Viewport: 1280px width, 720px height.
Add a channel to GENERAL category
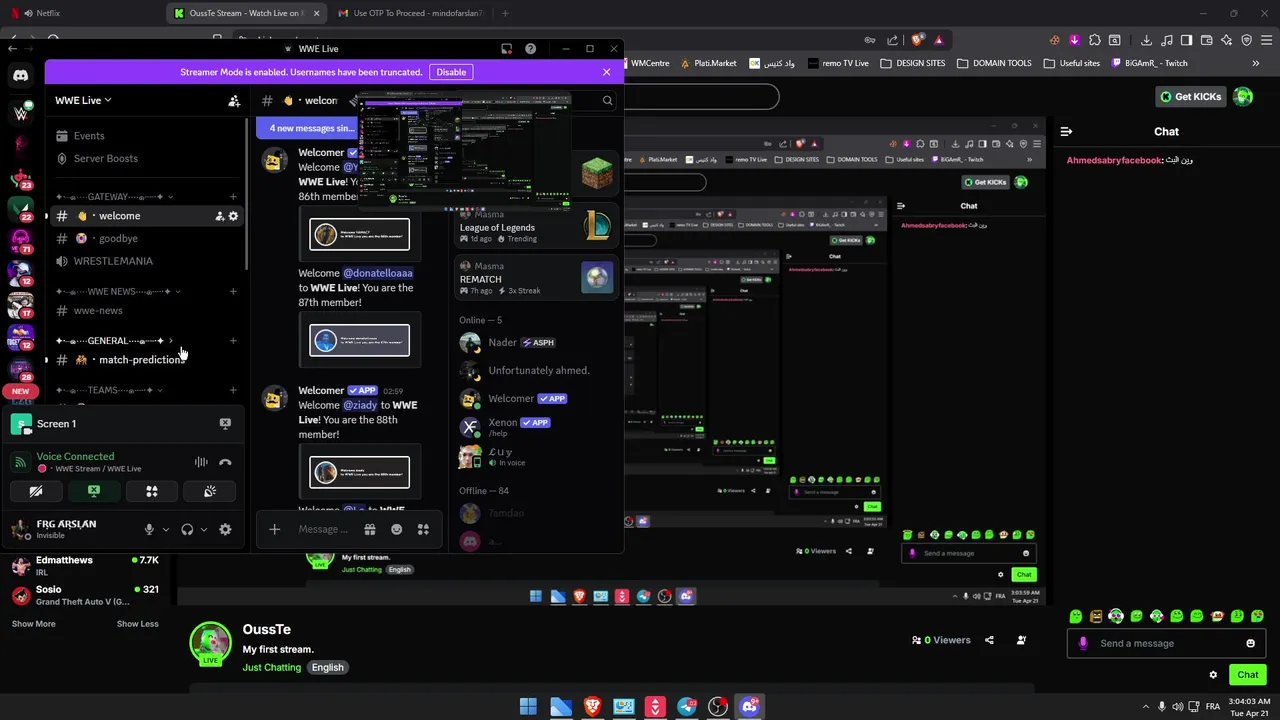[x=233, y=341]
